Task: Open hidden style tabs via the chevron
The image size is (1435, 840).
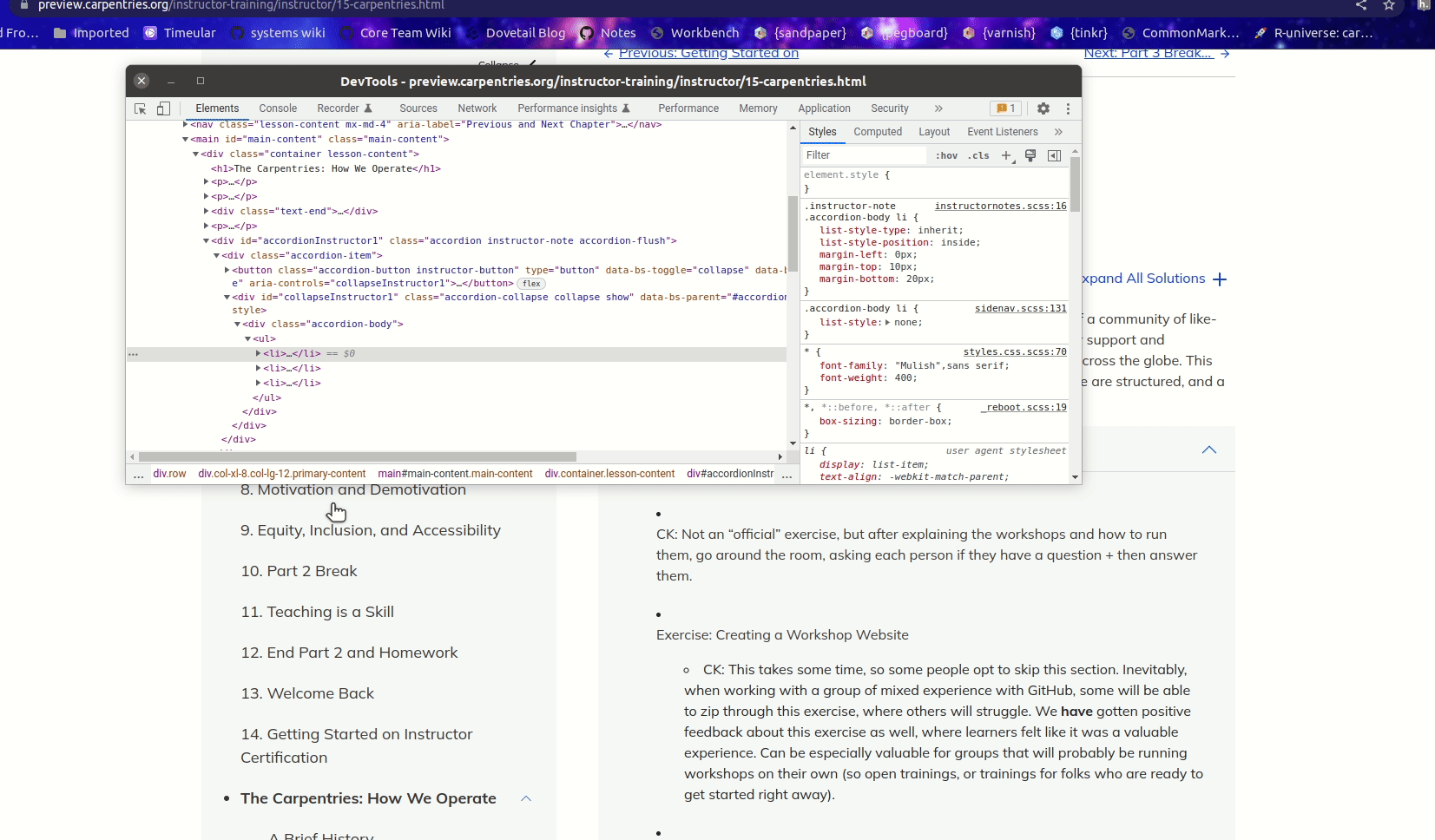Action: point(1059,132)
